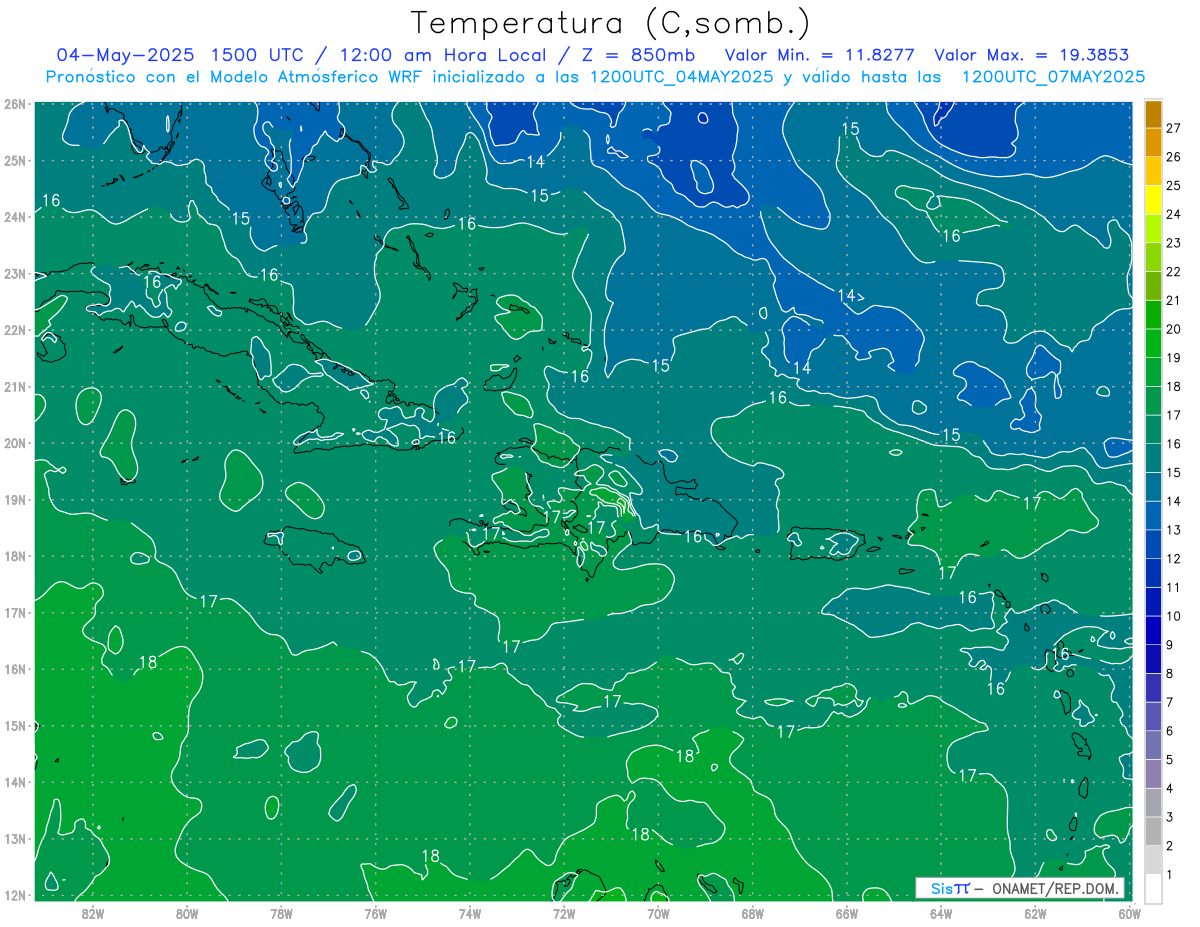Click the 1 label on the color scale
The image size is (1200, 927).
tap(1170, 875)
